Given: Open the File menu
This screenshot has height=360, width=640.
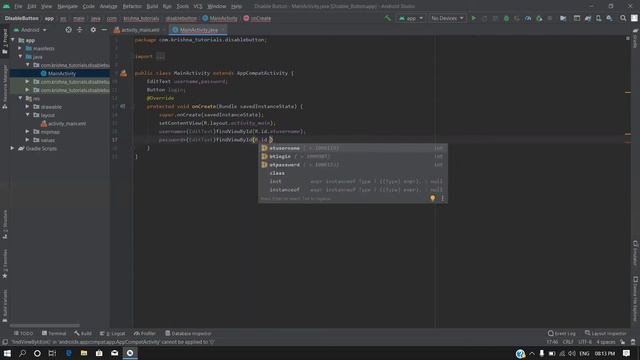Looking at the screenshot, I should [x=18, y=6].
